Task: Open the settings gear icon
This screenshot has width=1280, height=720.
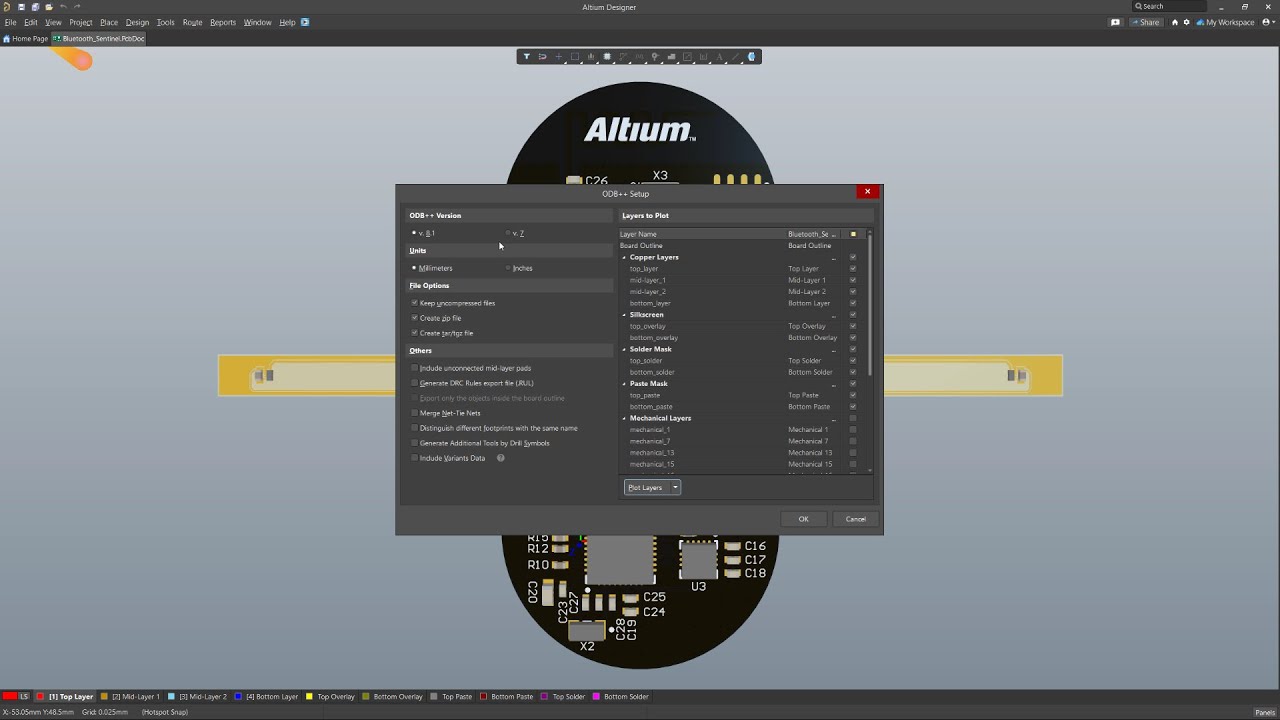Action: [1187, 22]
